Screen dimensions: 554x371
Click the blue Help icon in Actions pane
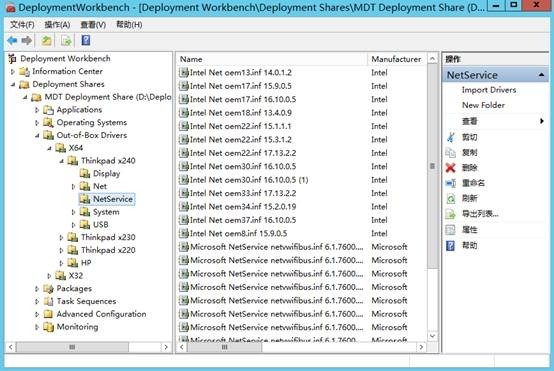pos(451,245)
